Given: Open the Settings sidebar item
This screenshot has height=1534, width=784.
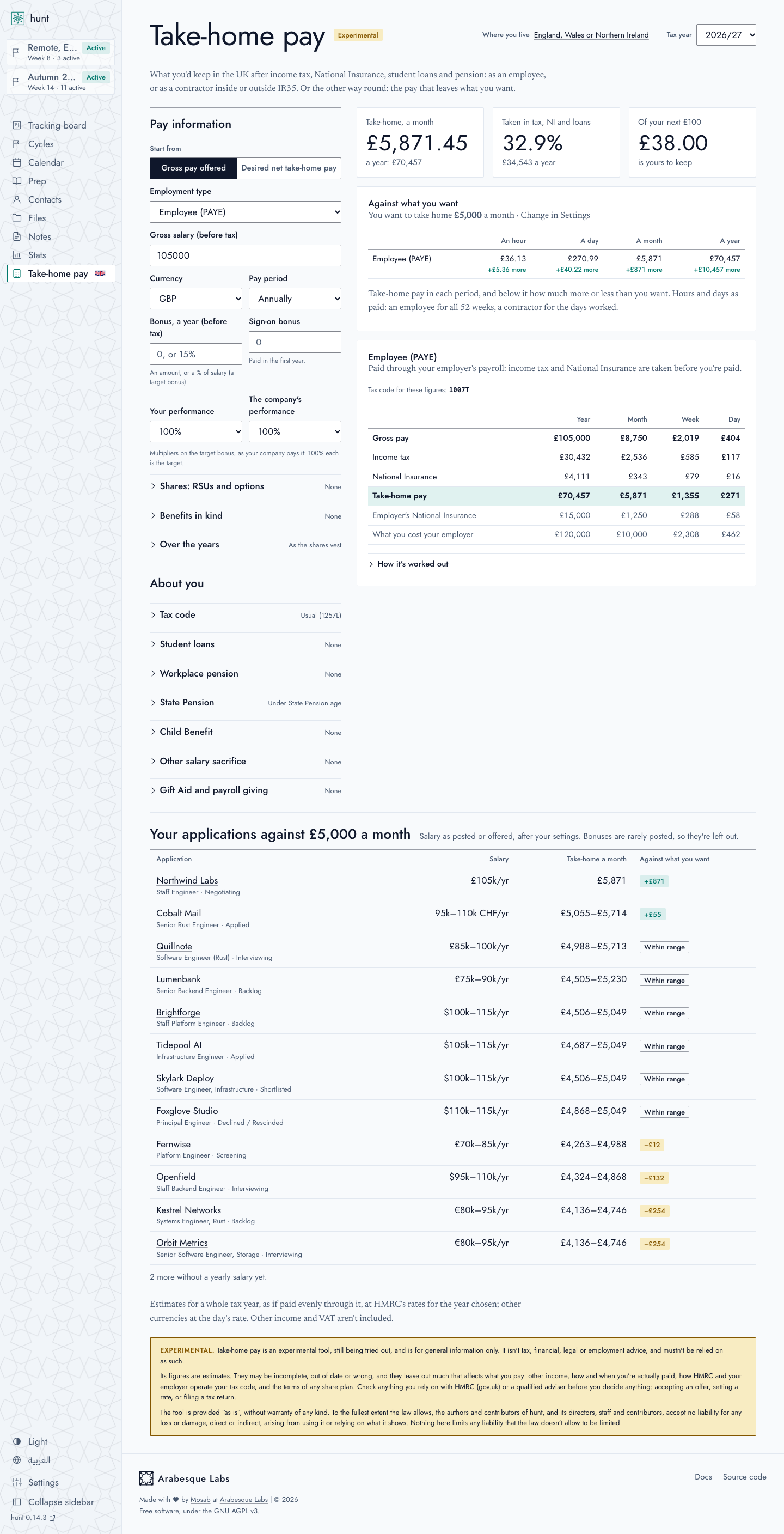Looking at the screenshot, I should tap(61, 1482).
